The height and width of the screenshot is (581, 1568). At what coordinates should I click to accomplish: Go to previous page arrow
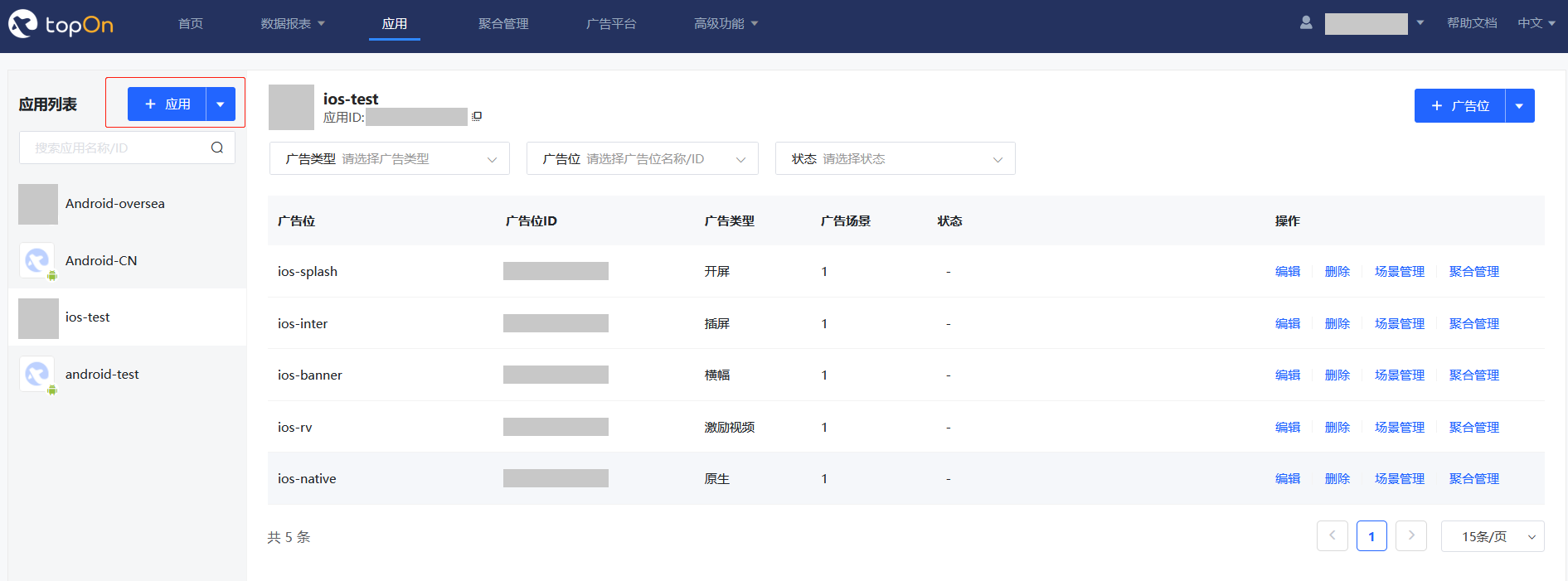tap(1333, 535)
